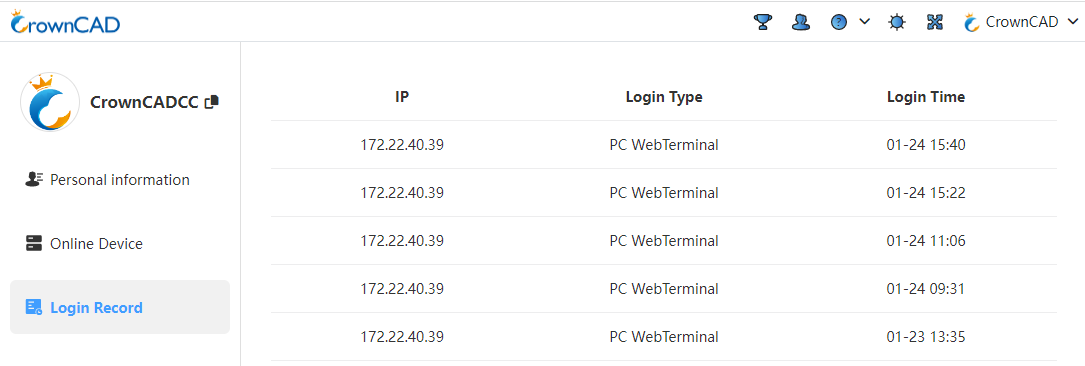This screenshot has width=1085, height=366.
Task: Click the CrownCAD logo at top left
Action: [66, 22]
